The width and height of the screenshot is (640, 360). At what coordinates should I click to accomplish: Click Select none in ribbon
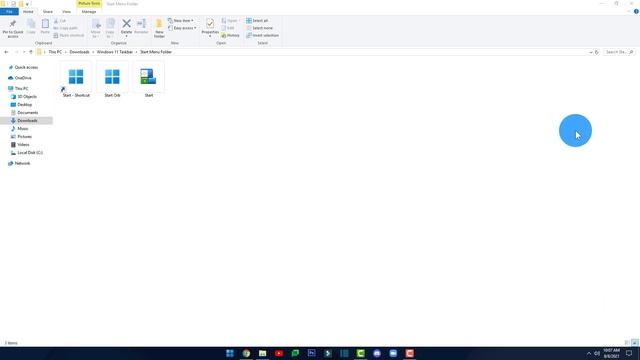(x=259, y=28)
